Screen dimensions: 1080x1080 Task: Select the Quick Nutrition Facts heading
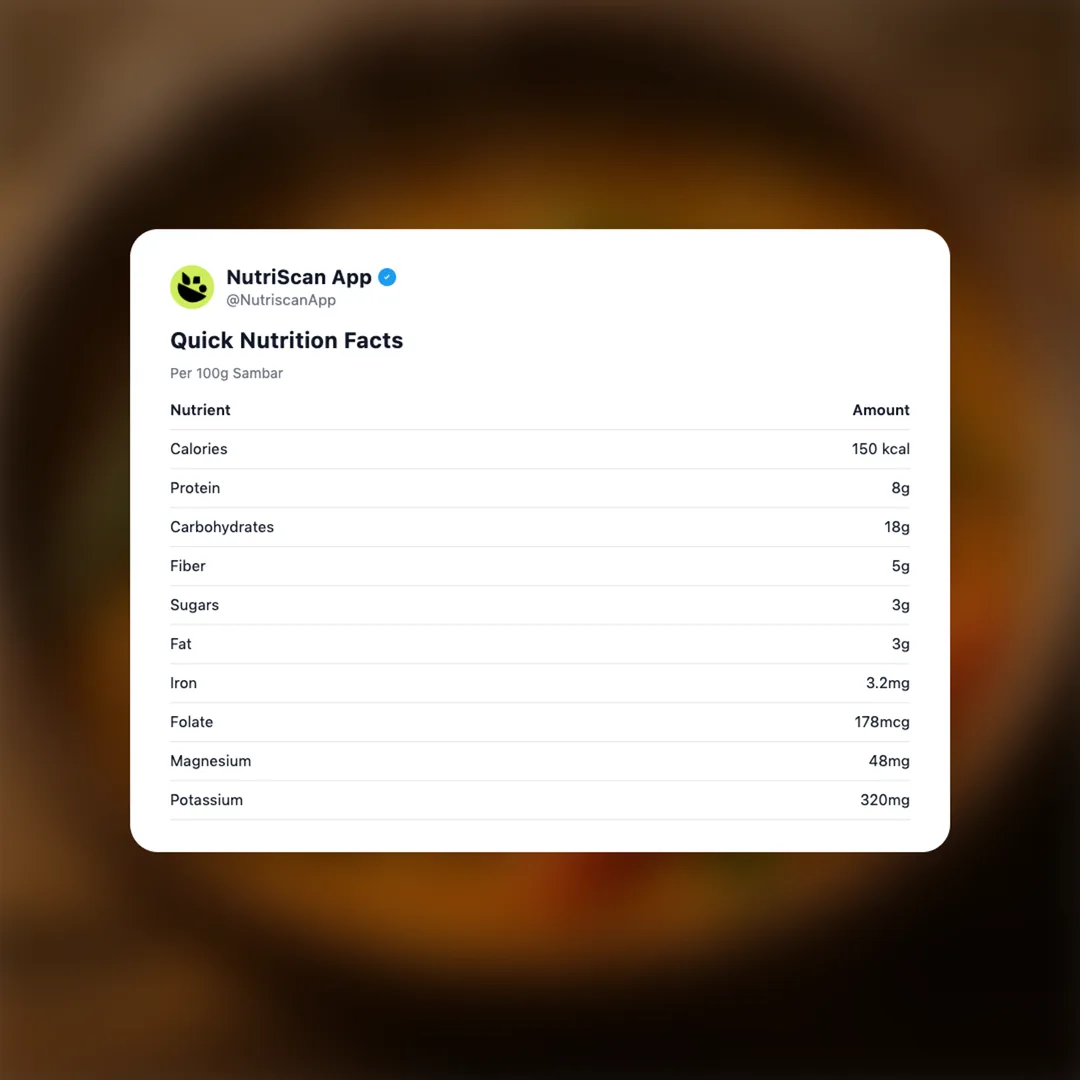pyautogui.click(x=286, y=340)
